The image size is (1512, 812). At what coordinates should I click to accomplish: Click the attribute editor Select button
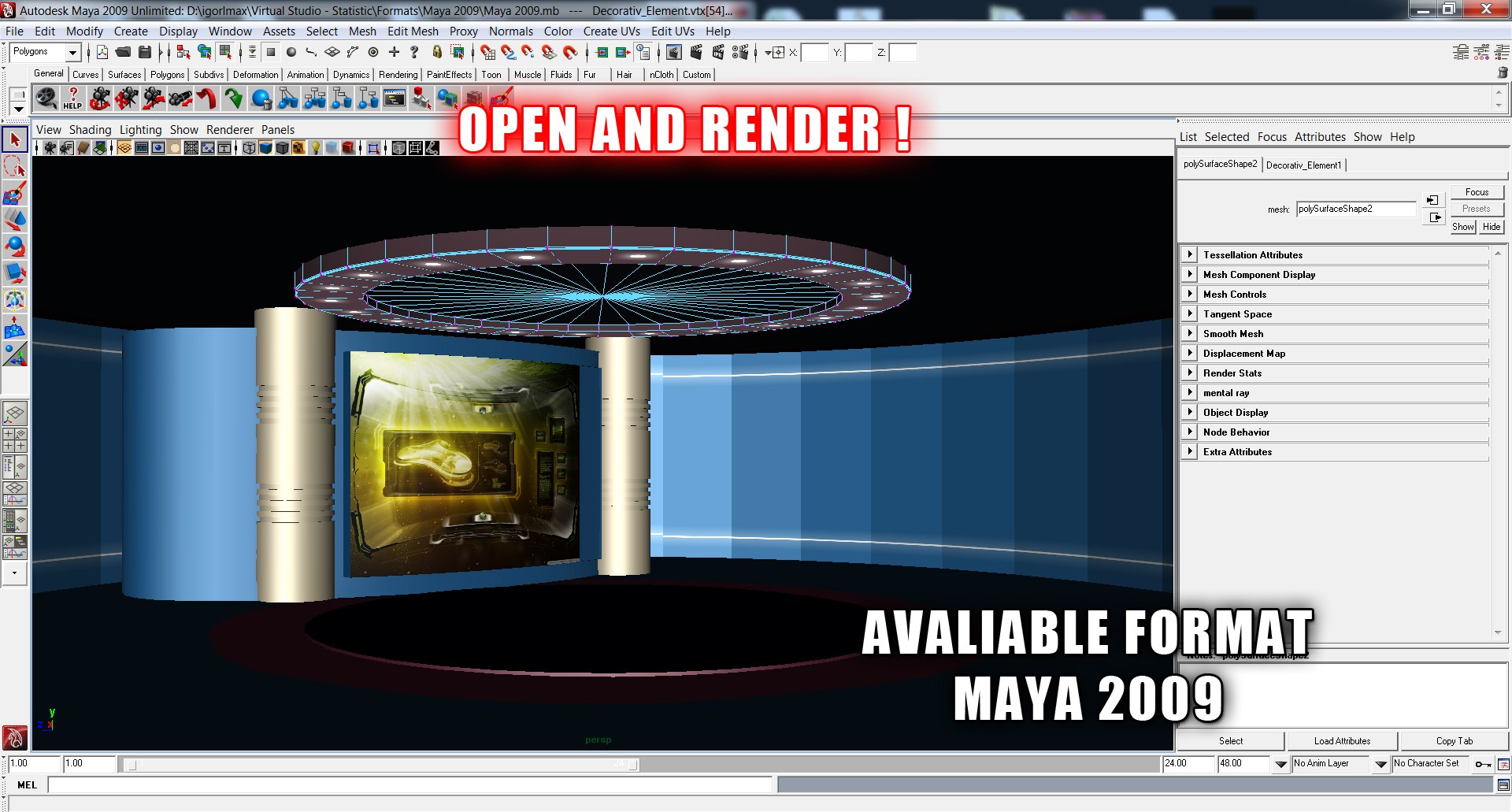(x=1231, y=741)
